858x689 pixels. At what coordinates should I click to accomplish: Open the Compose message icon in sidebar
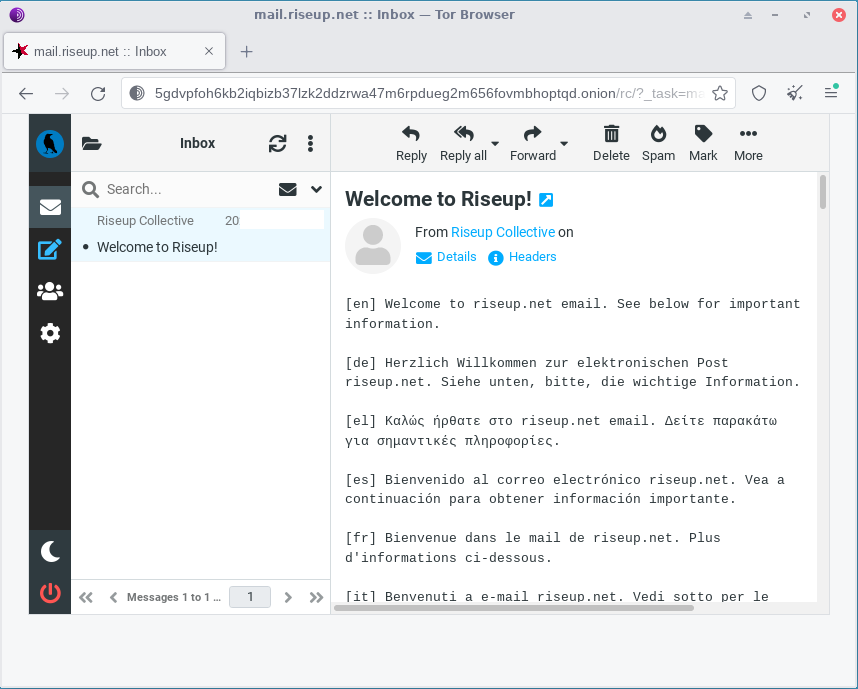50,249
